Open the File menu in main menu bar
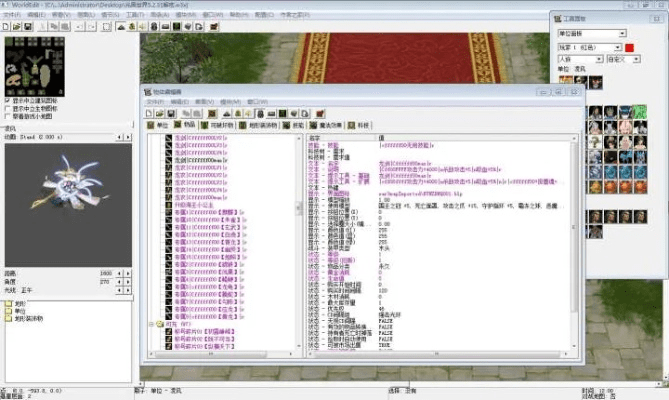This screenshot has width=669, height=400. coord(9,16)
